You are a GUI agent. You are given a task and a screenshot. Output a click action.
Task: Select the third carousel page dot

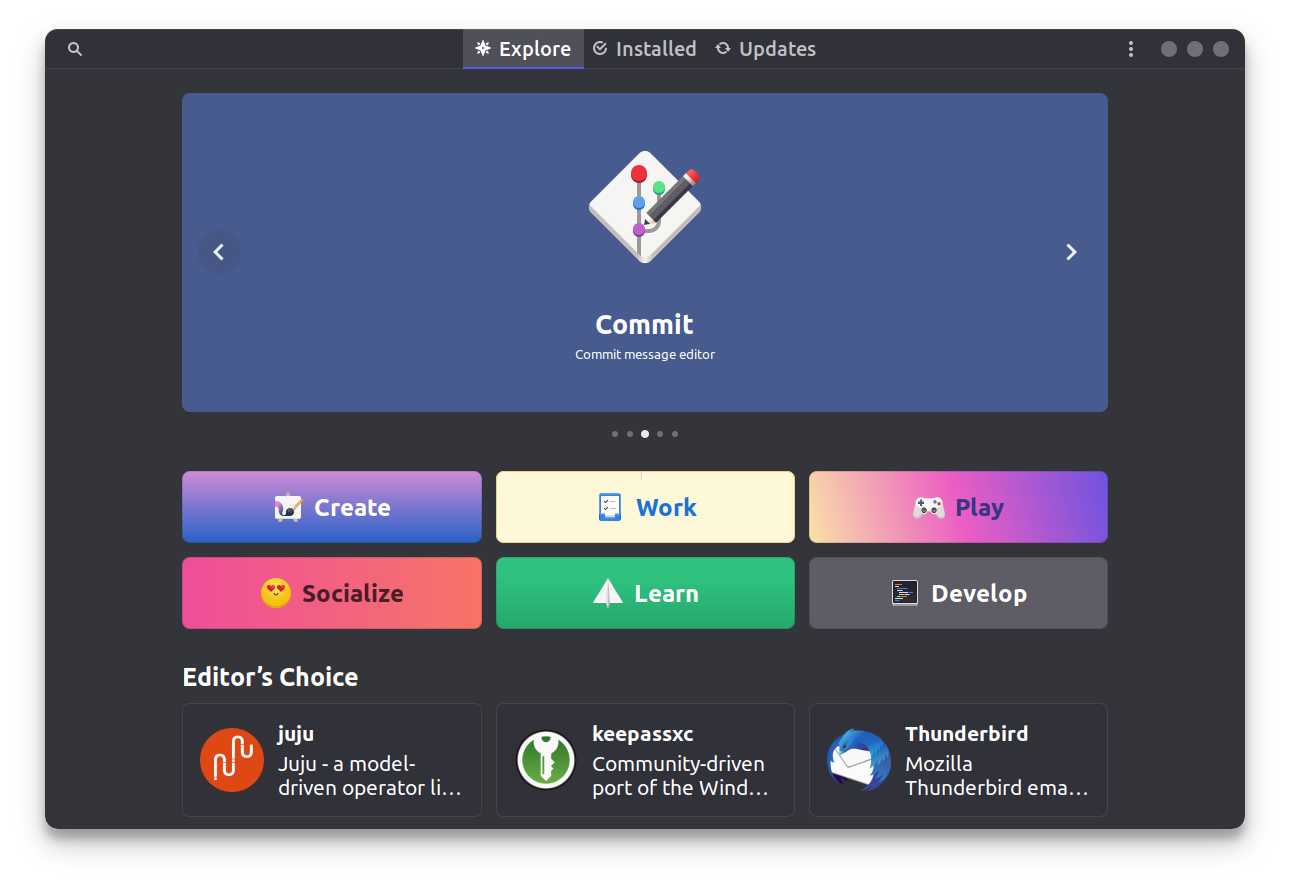coord(644,434)
